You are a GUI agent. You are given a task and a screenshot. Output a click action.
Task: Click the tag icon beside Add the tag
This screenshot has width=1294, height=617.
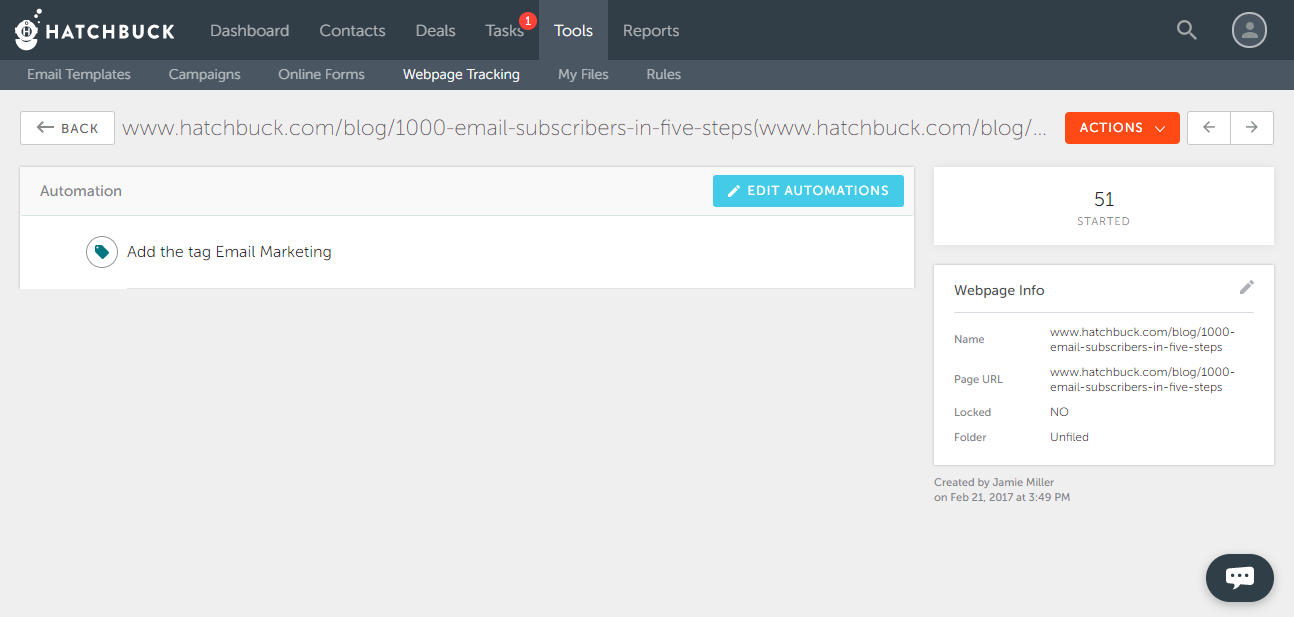pos(102,252)
